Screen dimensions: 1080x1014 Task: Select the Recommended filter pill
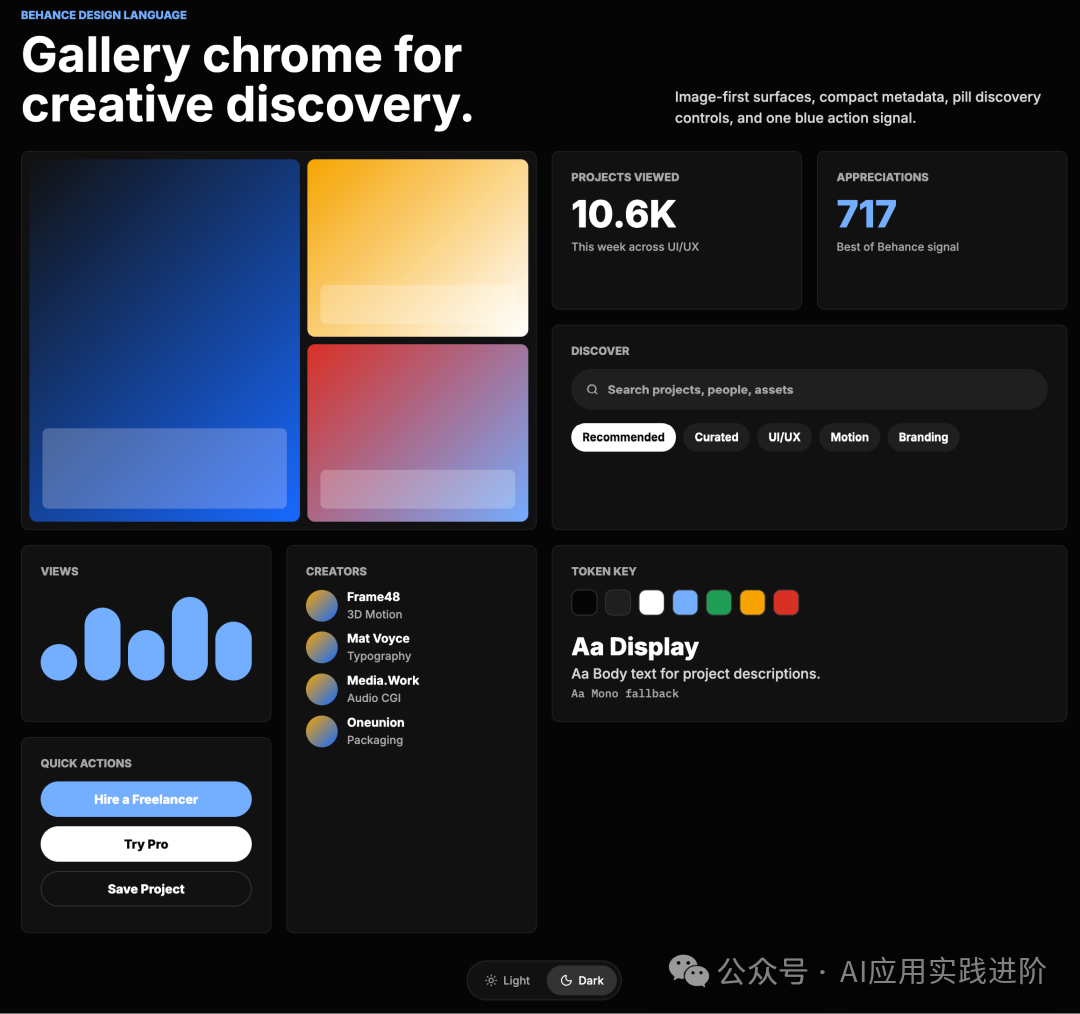(x=623, y=437)
